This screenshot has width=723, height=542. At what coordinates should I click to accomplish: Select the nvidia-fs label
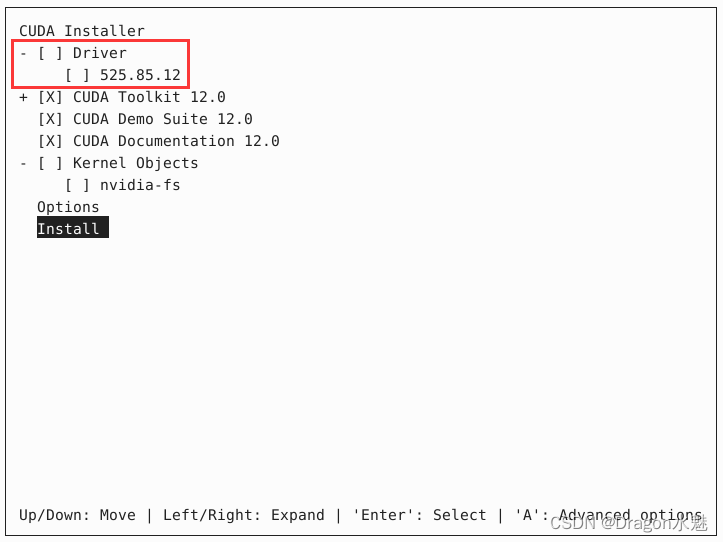pyautogui.click(x=140, y=185)
